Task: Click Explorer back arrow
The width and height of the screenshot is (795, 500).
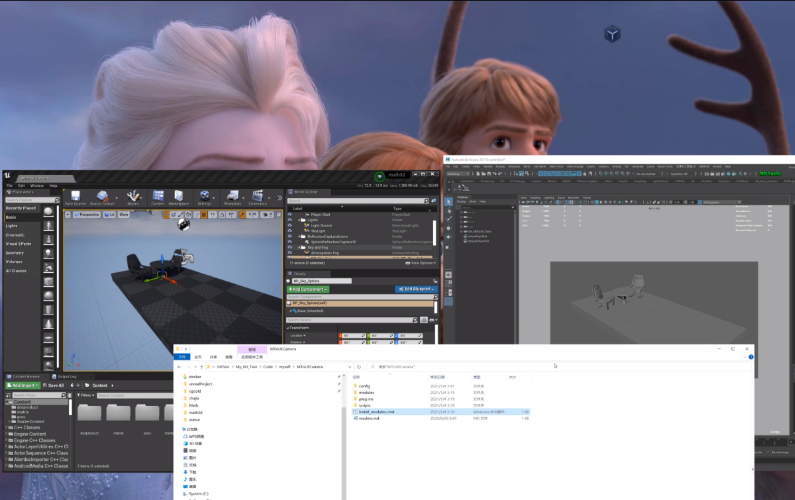Action: tap(179, 367)
